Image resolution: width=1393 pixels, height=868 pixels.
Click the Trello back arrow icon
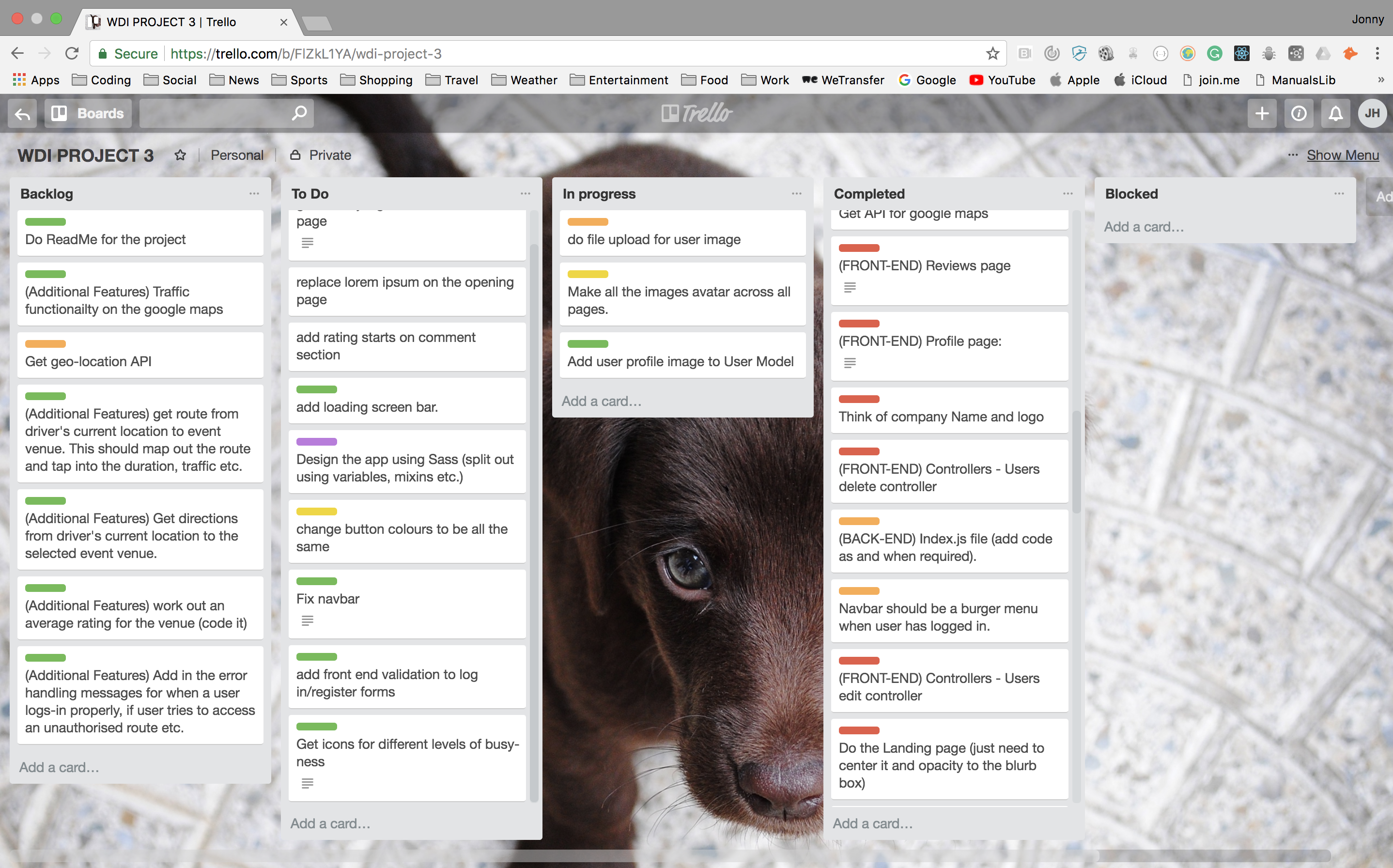22,114
